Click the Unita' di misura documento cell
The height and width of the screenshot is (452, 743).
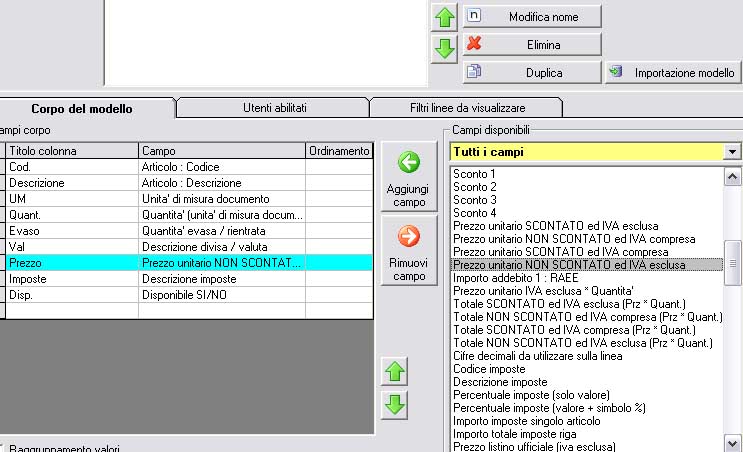coord(222,199)
